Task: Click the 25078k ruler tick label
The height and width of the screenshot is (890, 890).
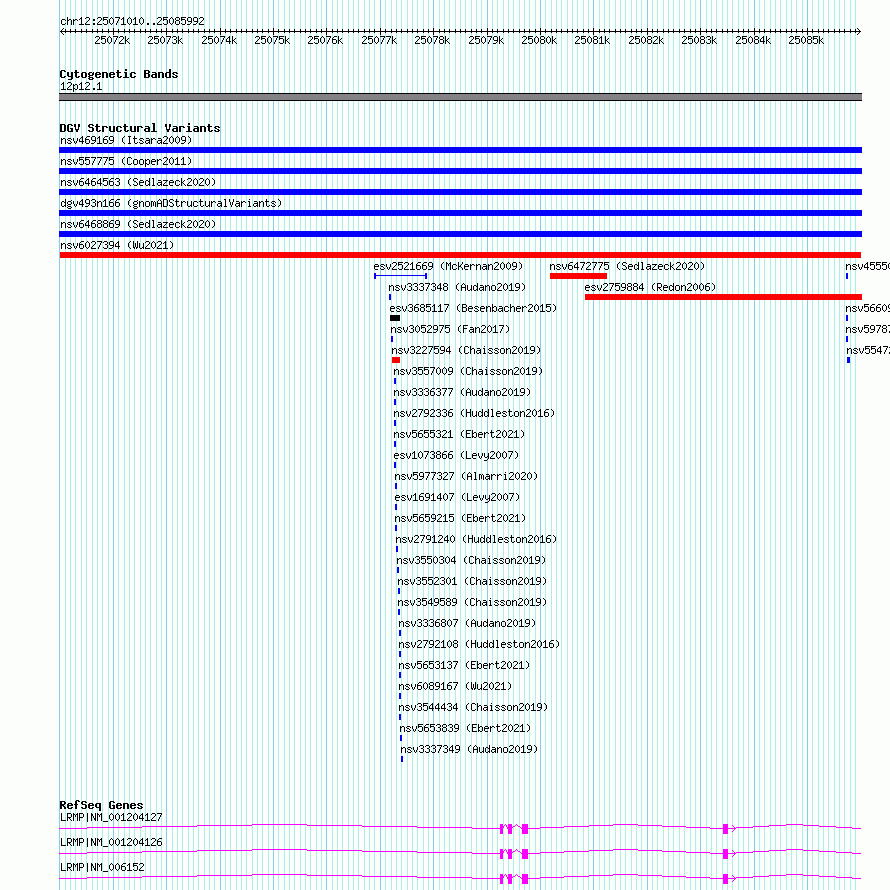Action: click(432, 40)
